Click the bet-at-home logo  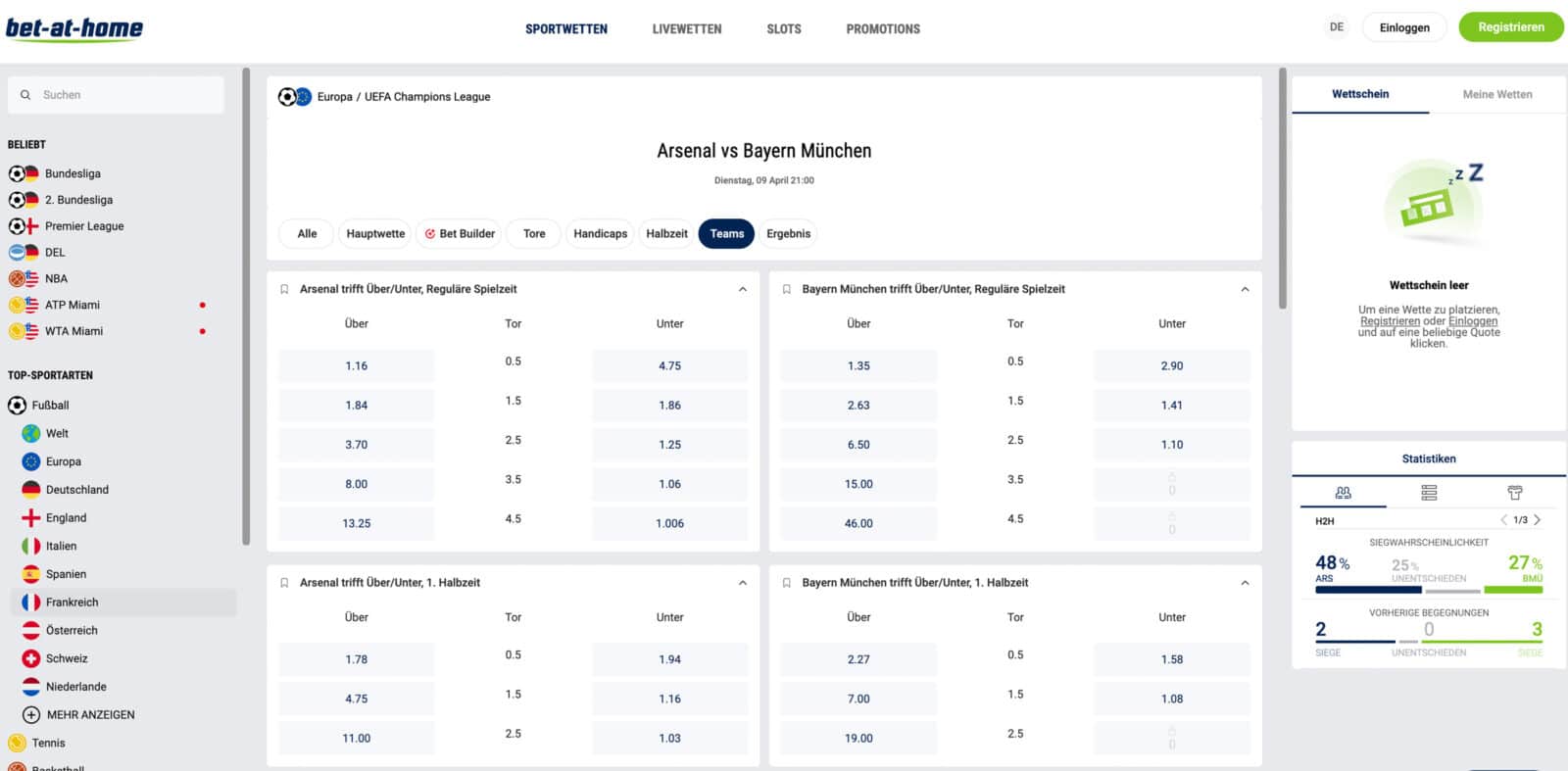pos(74,28)
